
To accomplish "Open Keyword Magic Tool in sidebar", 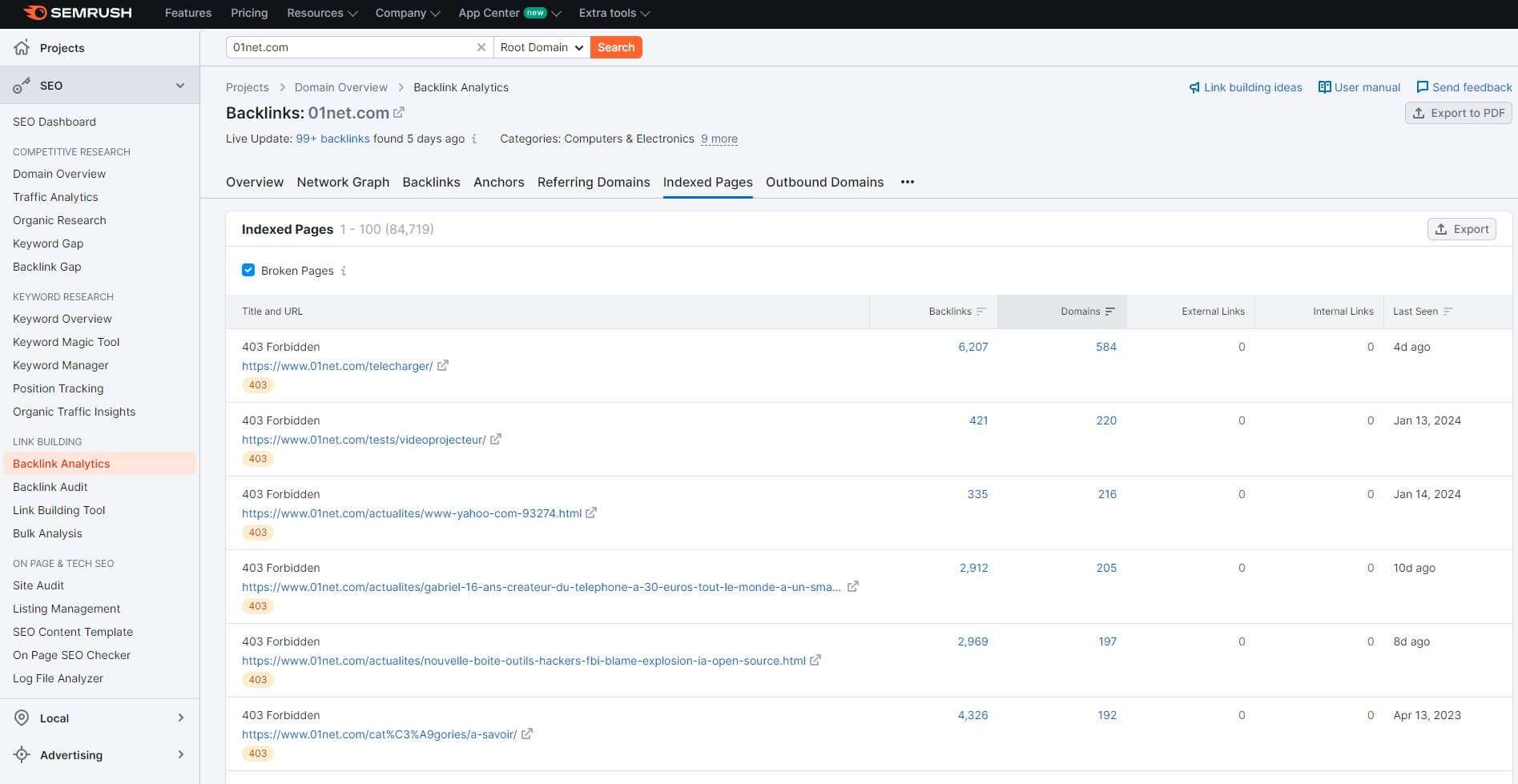I will pos(66,342).
